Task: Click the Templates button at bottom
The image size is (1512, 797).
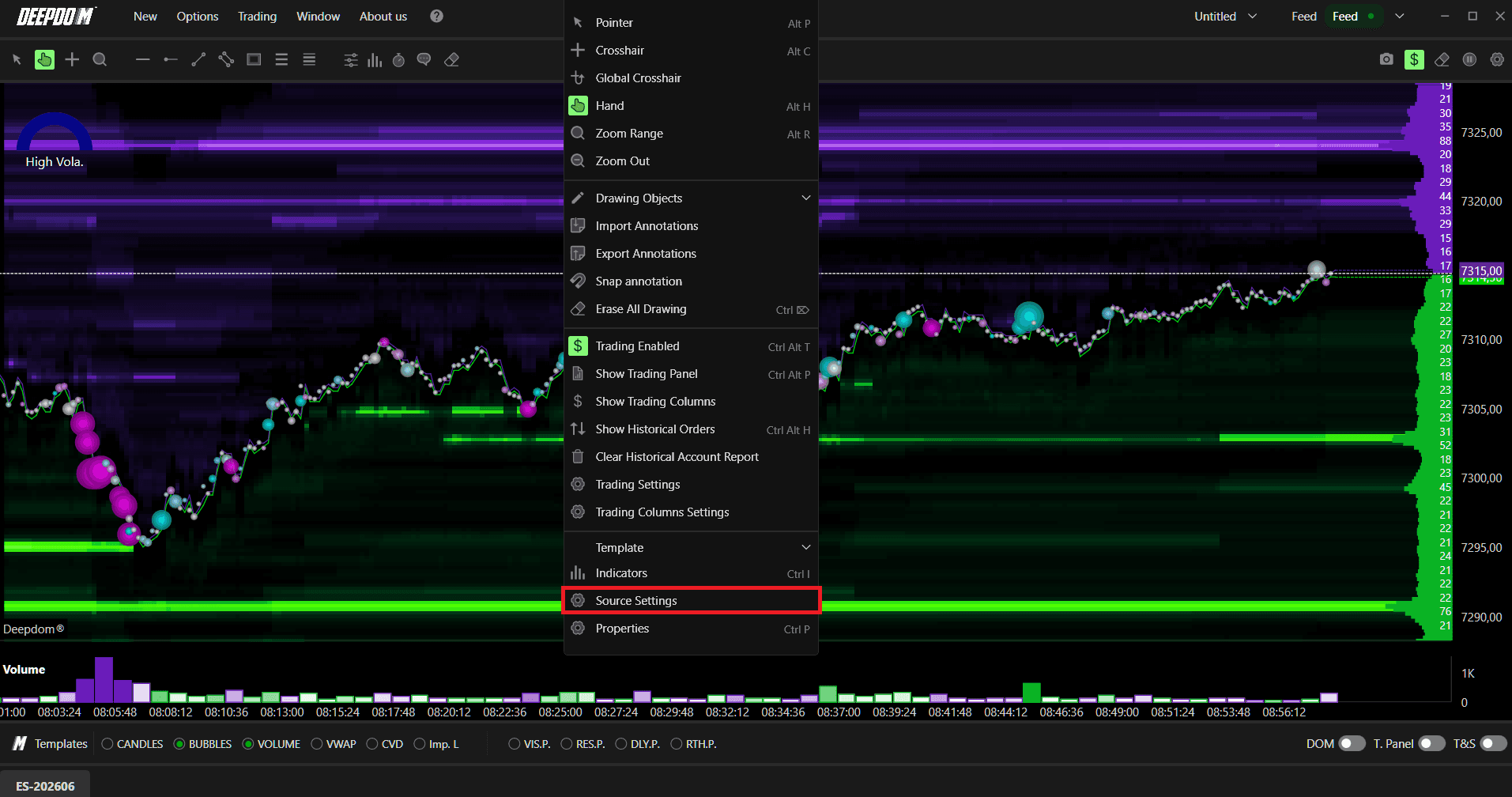Action: [x=50, y=743]
